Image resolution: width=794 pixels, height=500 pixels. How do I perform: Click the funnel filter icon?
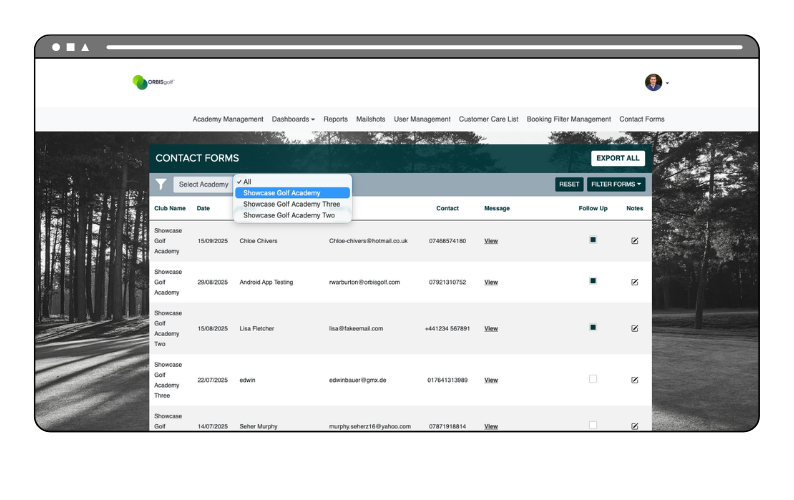point(161,184)
